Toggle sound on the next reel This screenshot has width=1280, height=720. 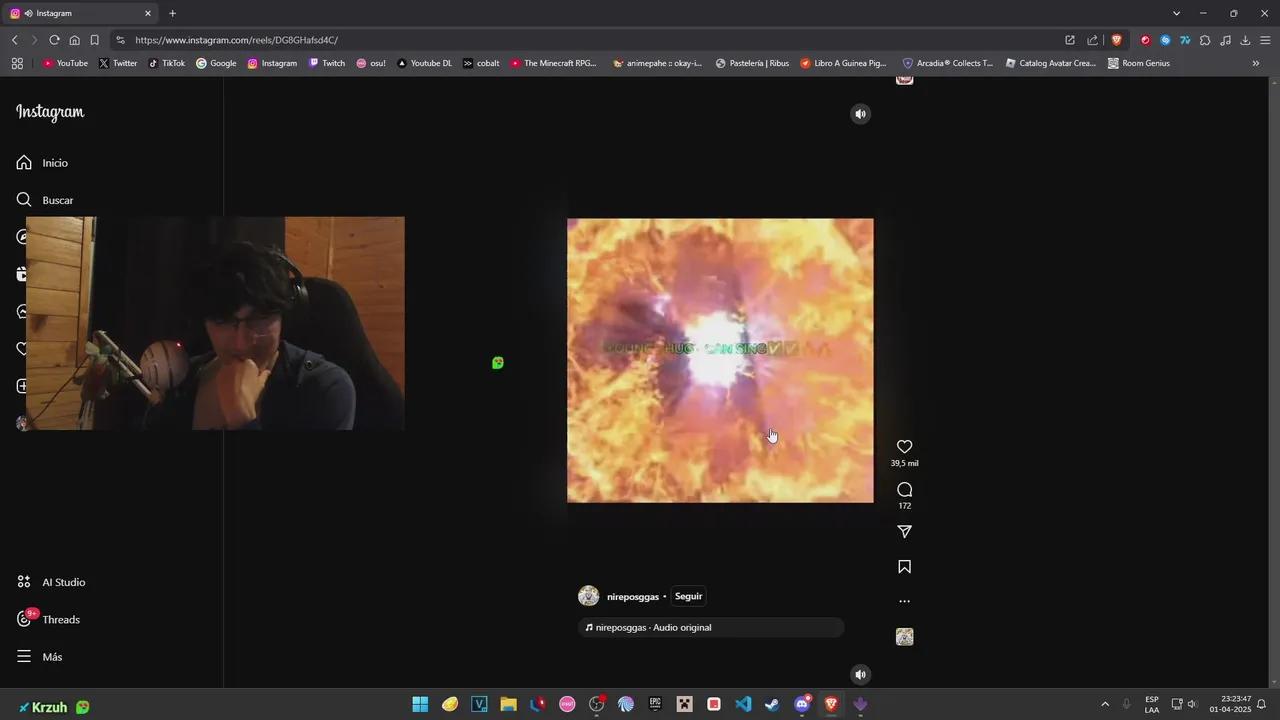(x=860, y=675)
